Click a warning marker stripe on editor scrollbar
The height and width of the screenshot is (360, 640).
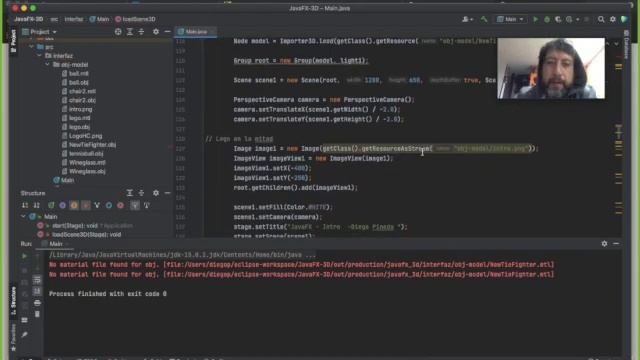tap(619, 66)
